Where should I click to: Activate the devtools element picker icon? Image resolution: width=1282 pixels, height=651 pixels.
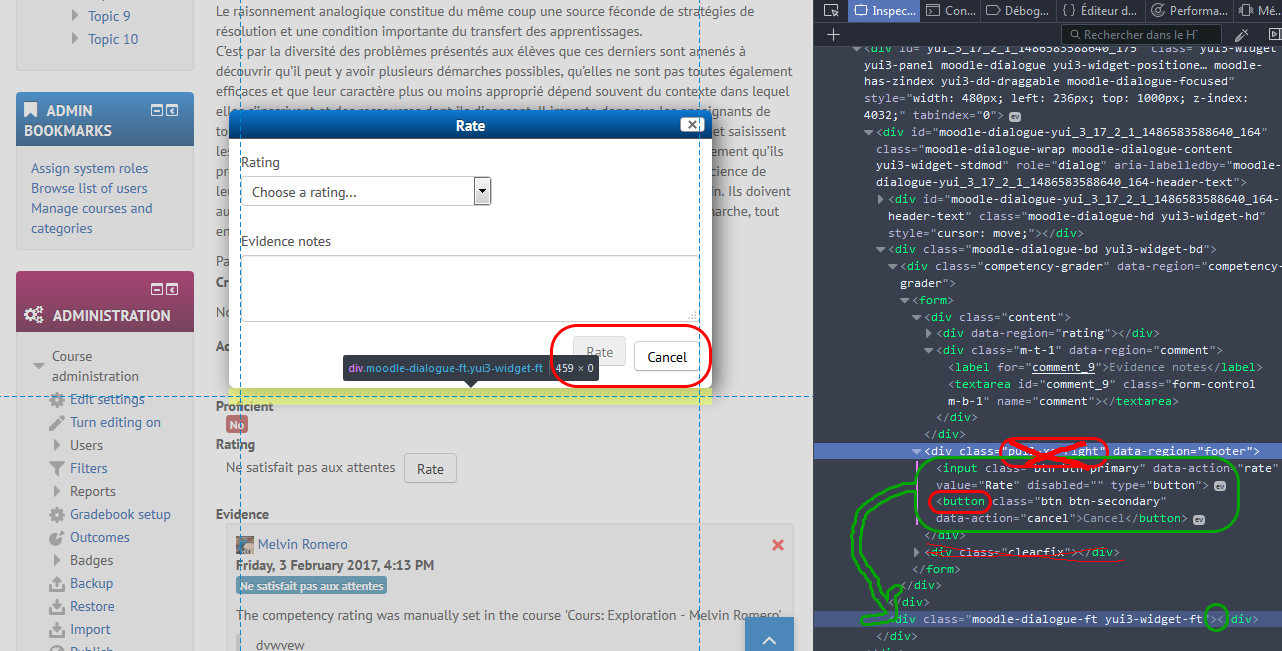pos(831,11)
